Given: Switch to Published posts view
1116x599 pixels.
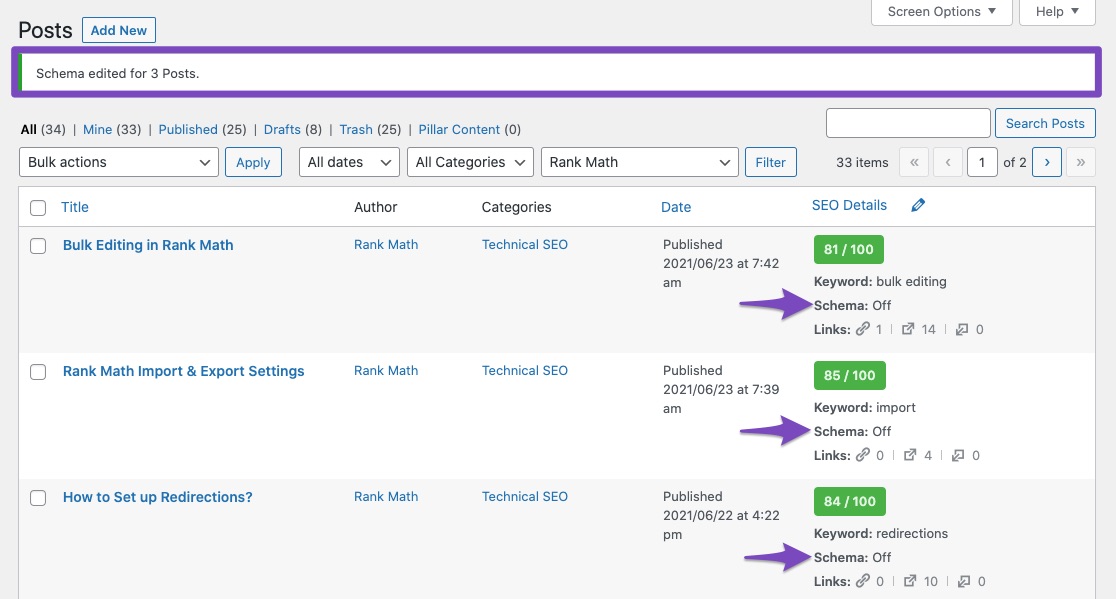Looking at the screenshot, I should [188, 129].
